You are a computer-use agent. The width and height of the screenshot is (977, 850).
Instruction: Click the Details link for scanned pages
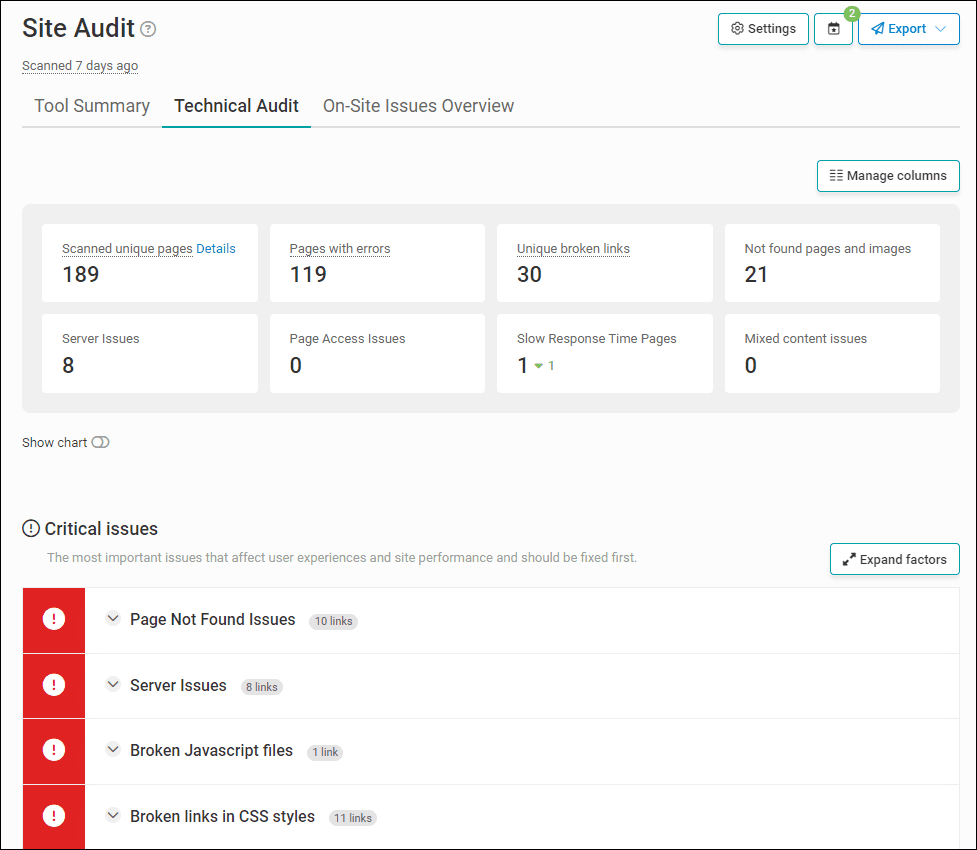(216, 249)
